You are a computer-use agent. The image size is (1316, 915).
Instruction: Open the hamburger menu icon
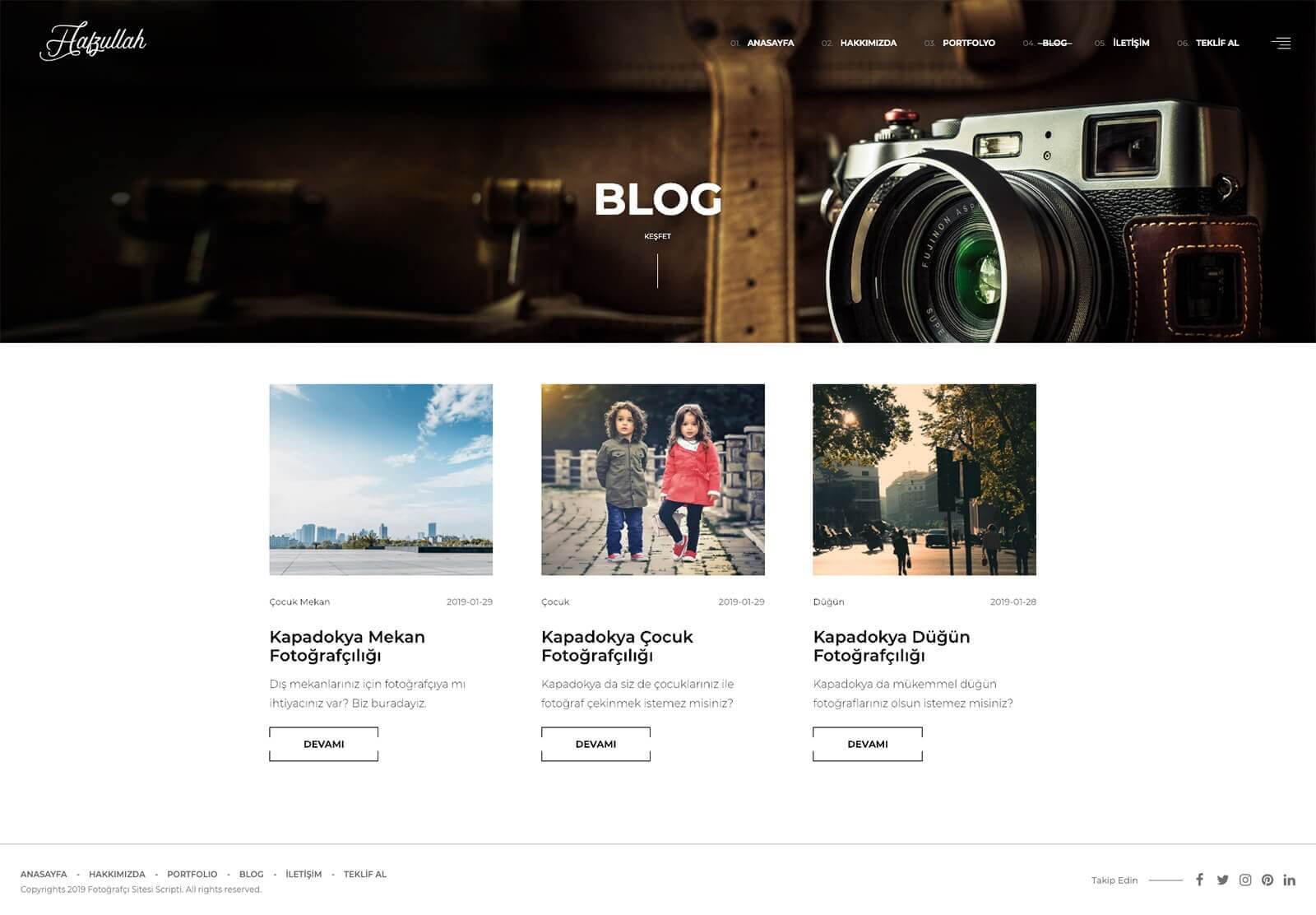1281,43
